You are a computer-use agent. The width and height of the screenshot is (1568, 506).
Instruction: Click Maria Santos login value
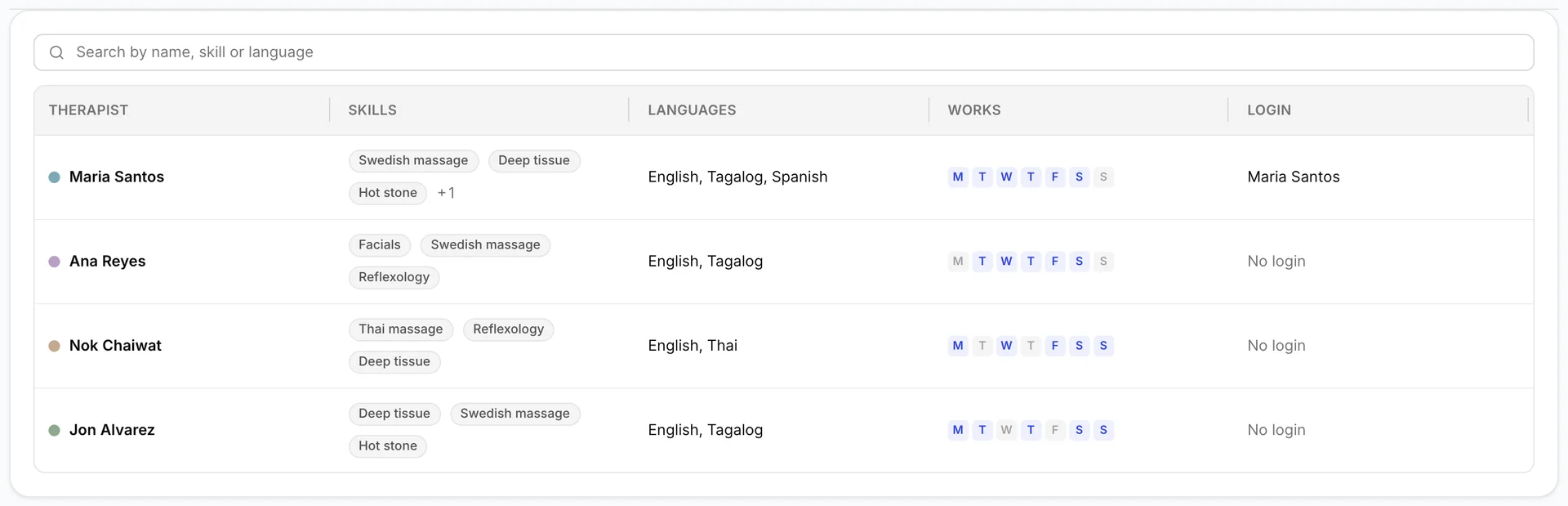1294,177
